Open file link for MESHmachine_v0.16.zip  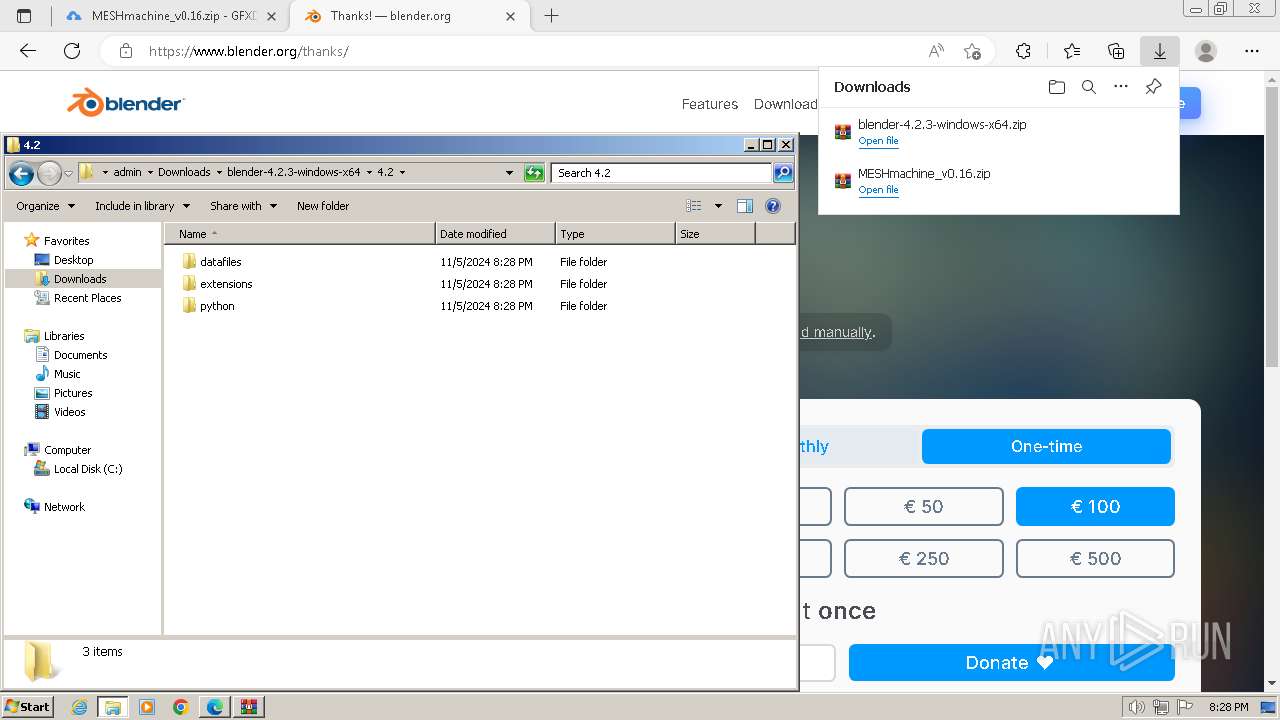coord(878,190)
